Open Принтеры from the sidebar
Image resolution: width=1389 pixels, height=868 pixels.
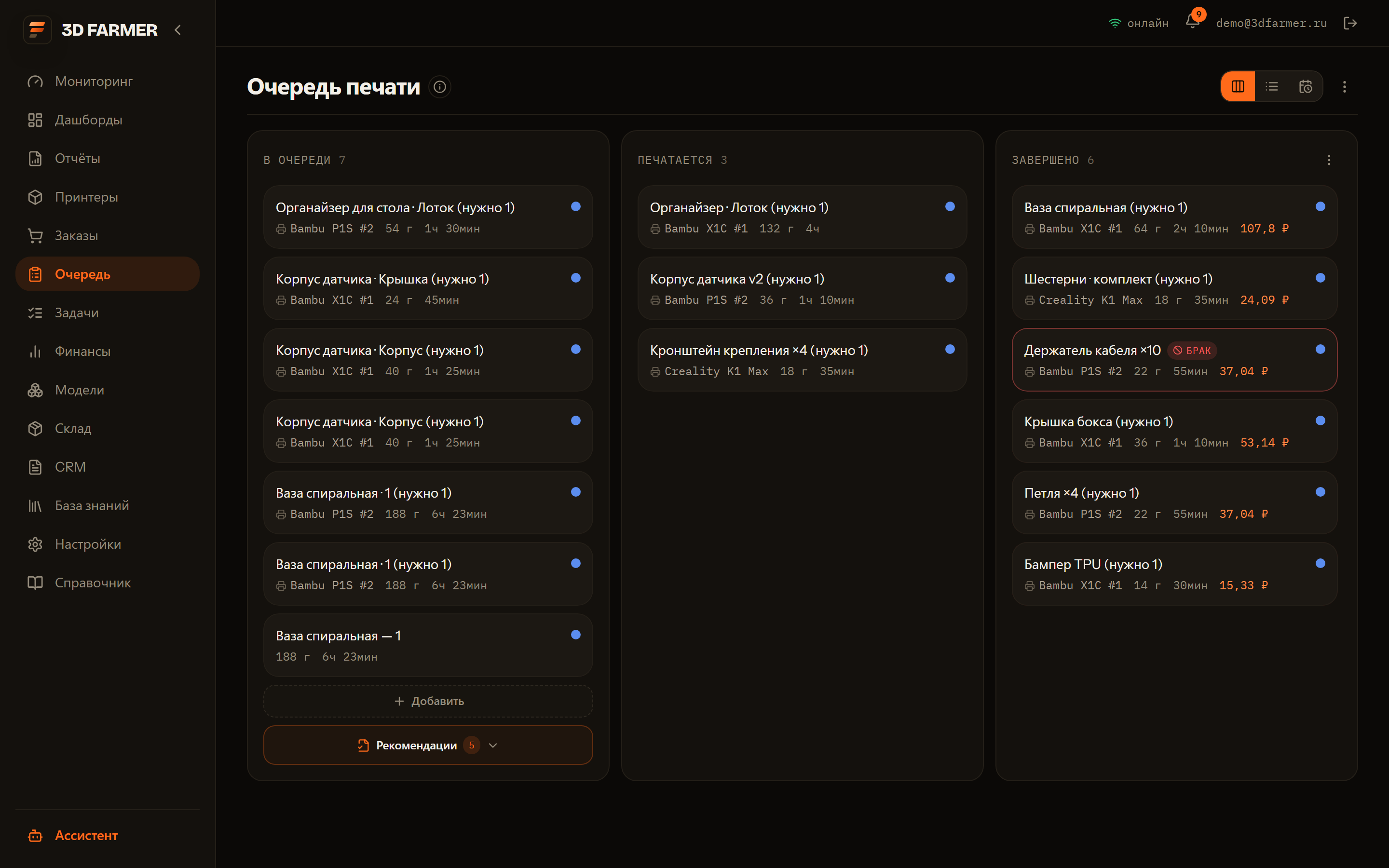click(x=108, y=197)
